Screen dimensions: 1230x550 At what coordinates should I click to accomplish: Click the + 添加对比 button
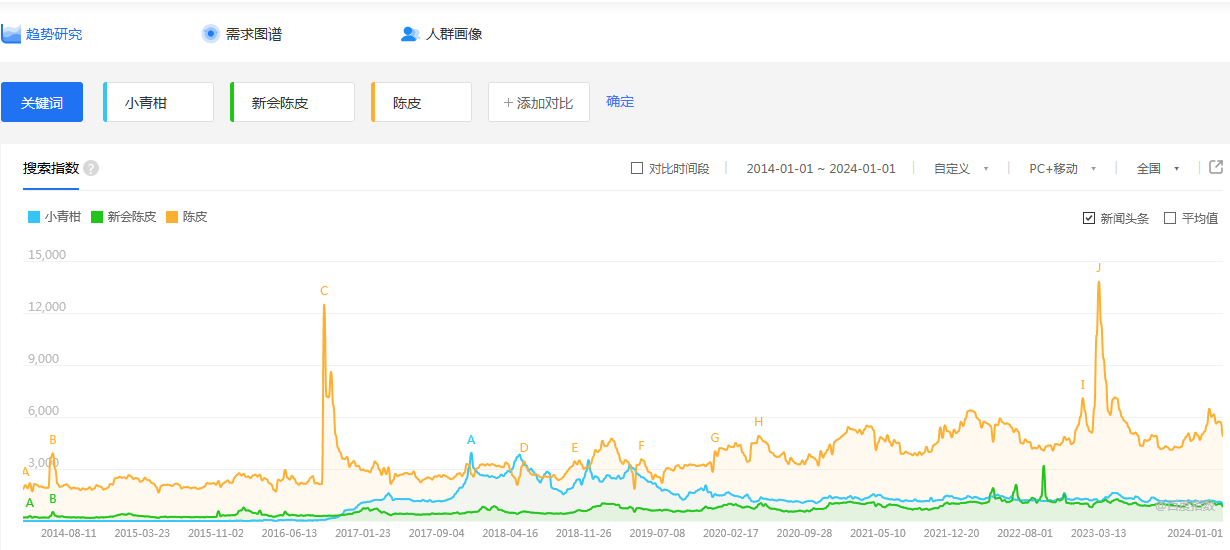coord(538,102)
